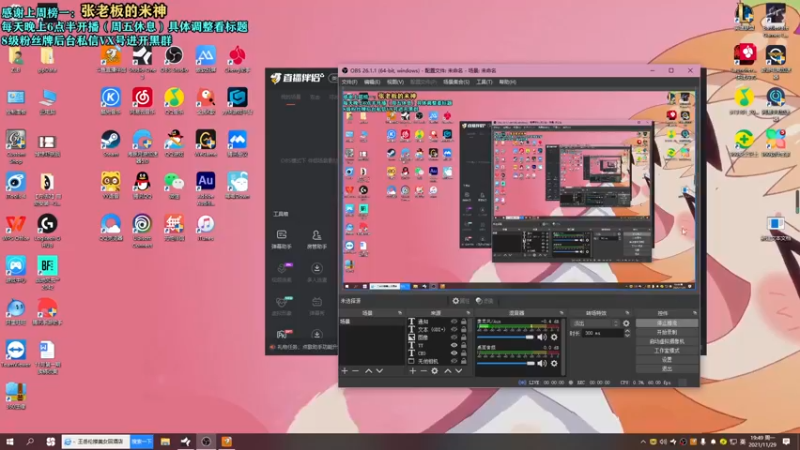Open the iTunes desktop icon
Screen dimensions: 800x450
tap(206, 228)
